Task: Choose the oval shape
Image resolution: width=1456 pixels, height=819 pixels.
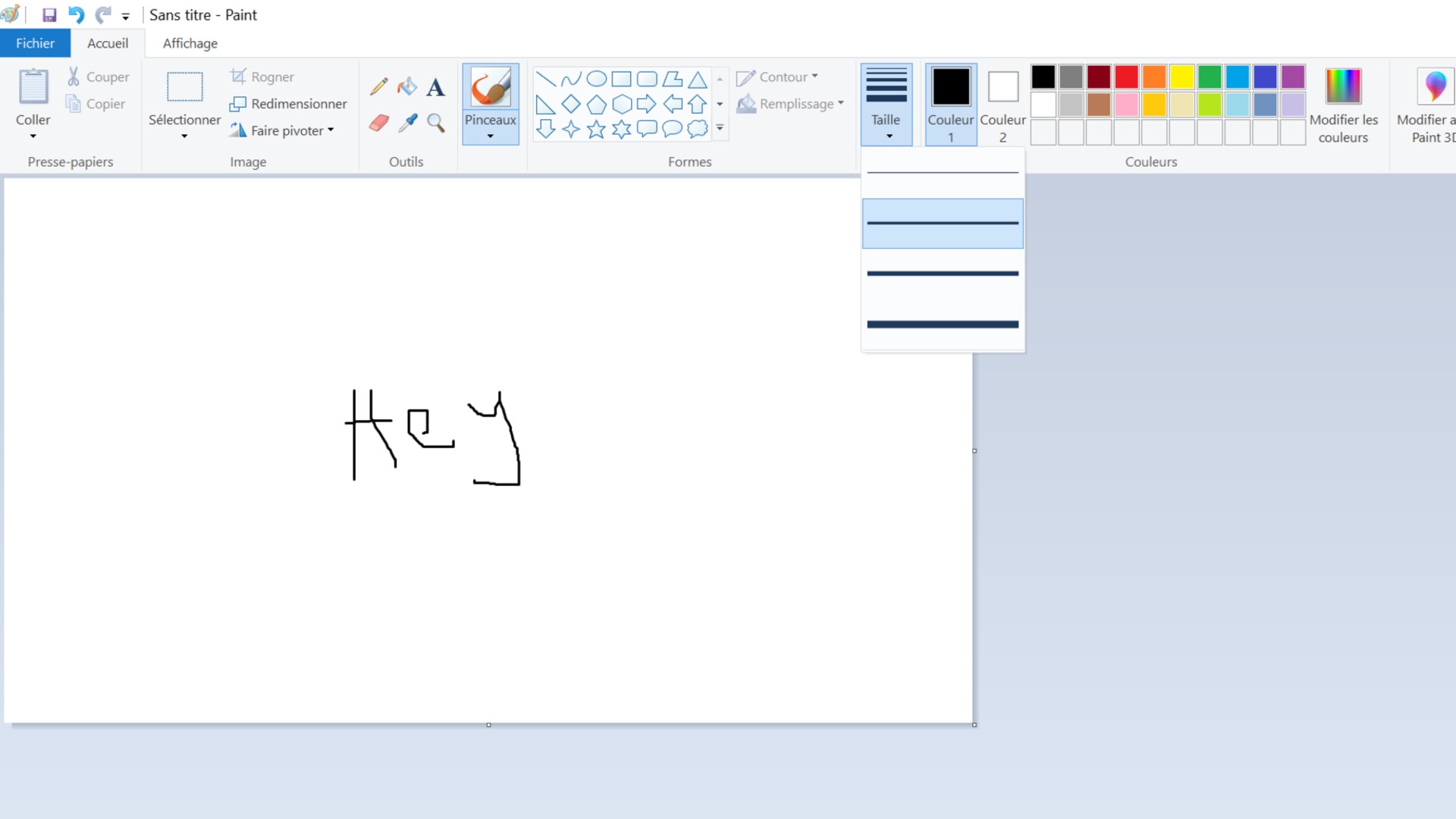Action: point(597,79)
